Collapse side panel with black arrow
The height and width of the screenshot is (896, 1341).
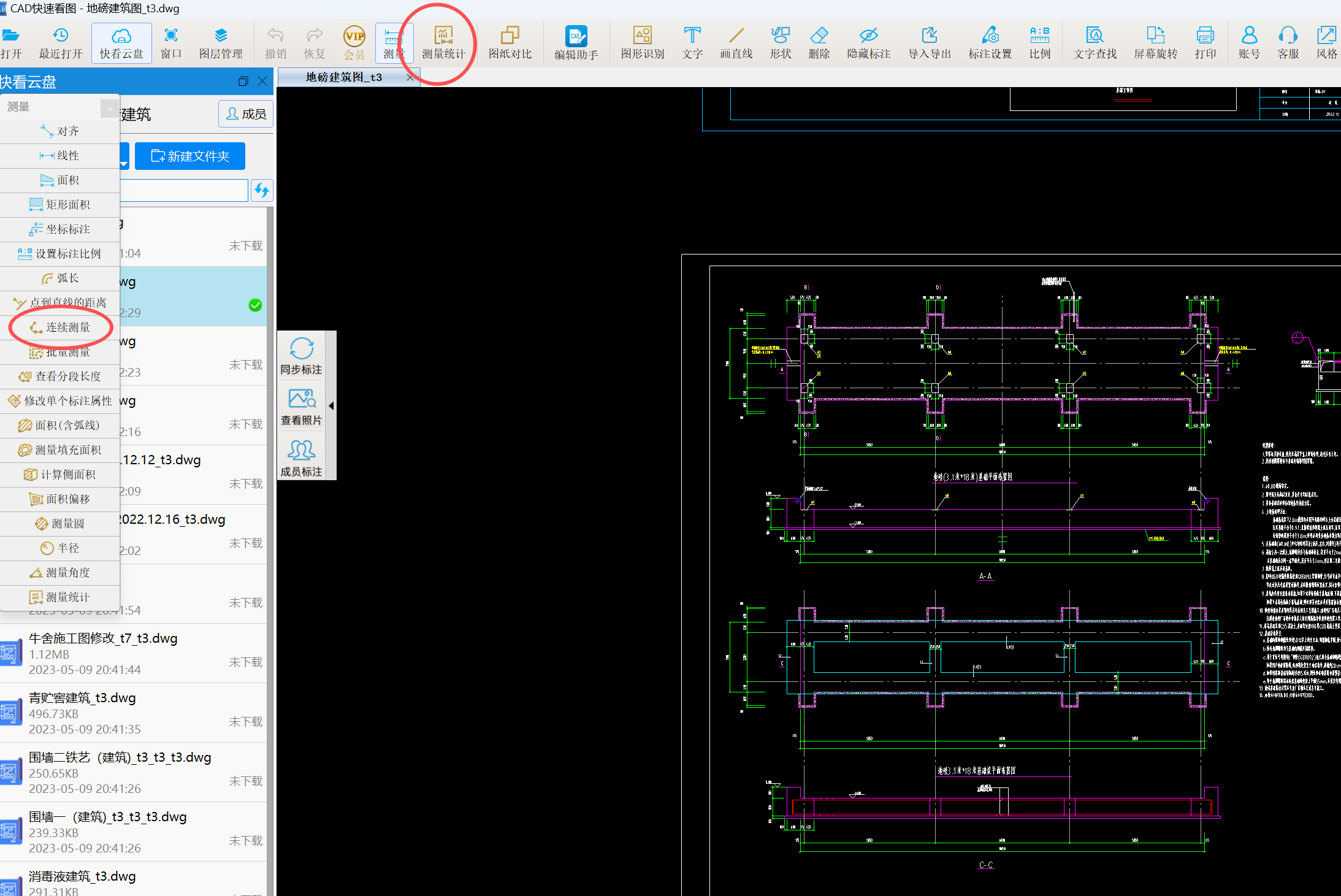click(x=331, y=406)
